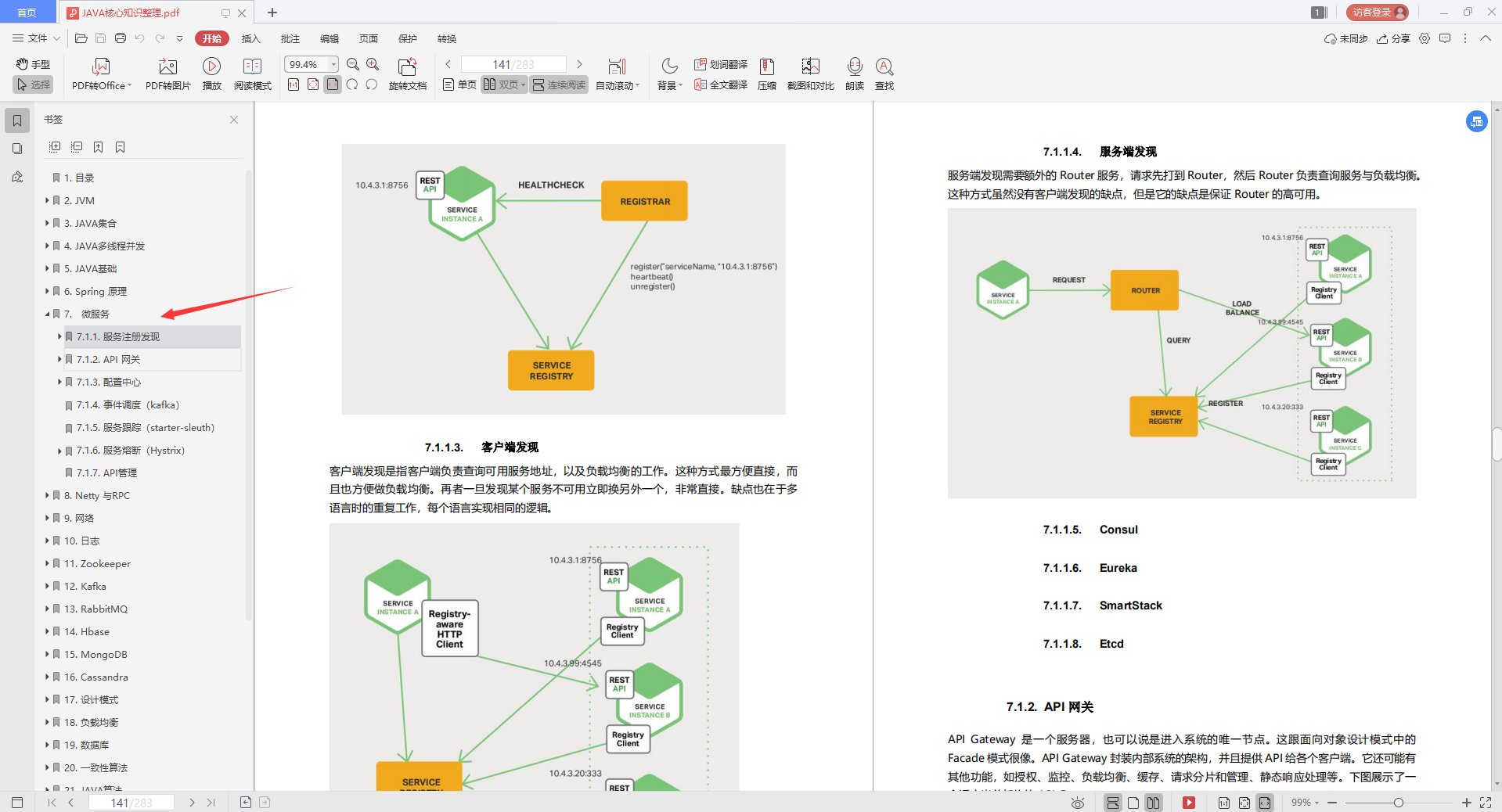Use 旋转文档 to rotate the document
The width and height of the screenshot is (1502, 812).
point(406,73)
